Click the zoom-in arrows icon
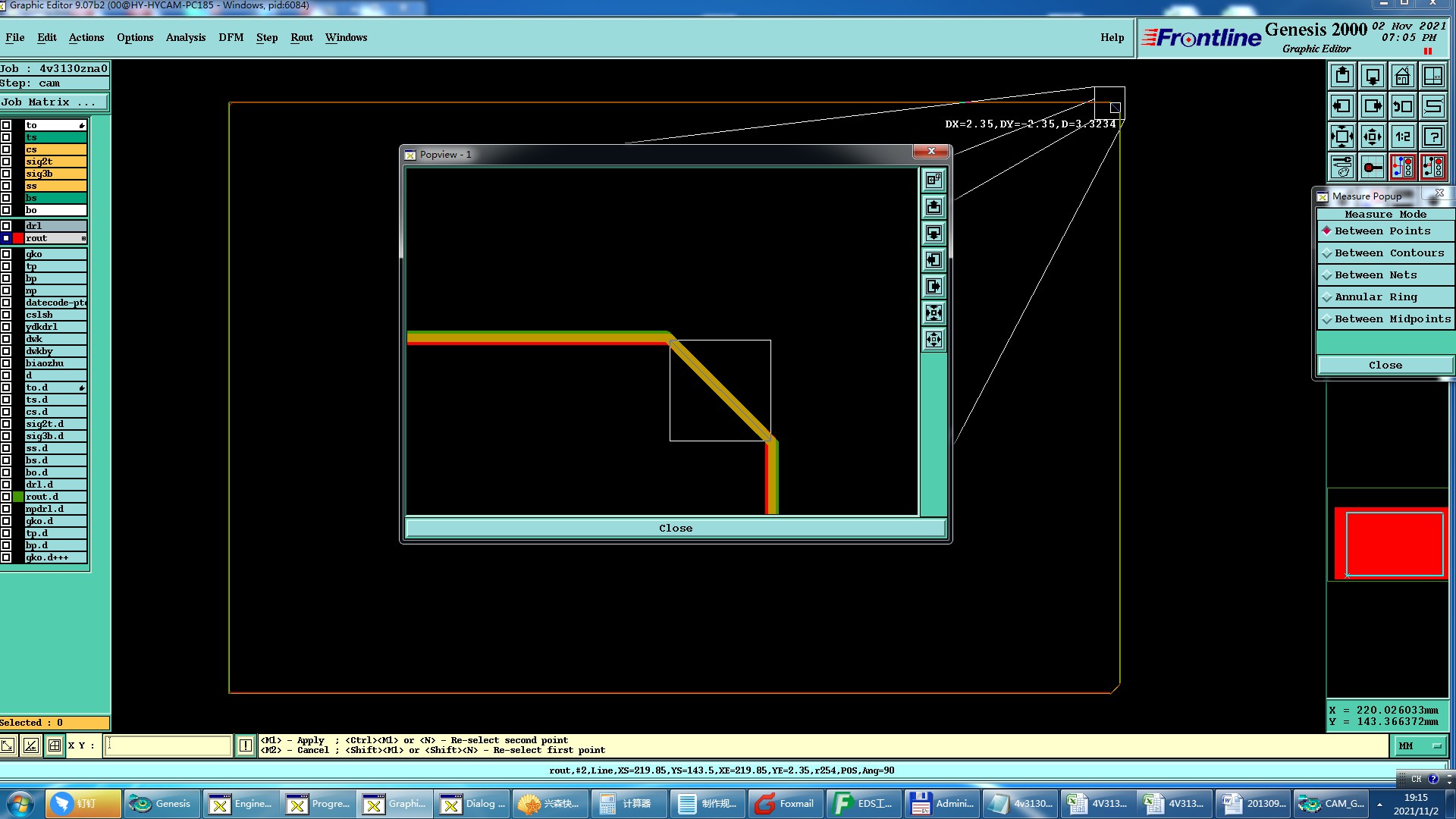This screenshot has width=1456, height=819. tap(1341, 137)
